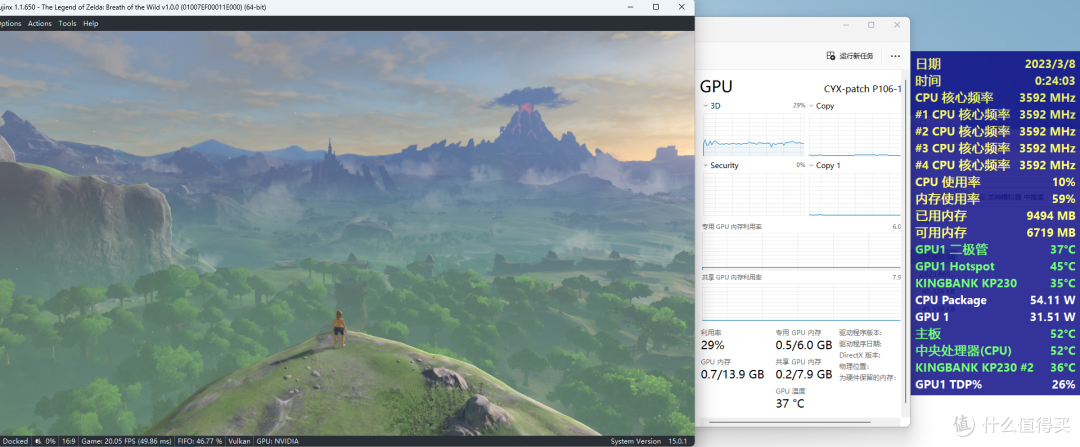Click the volume speaker icon in status bar

(38, 440)
